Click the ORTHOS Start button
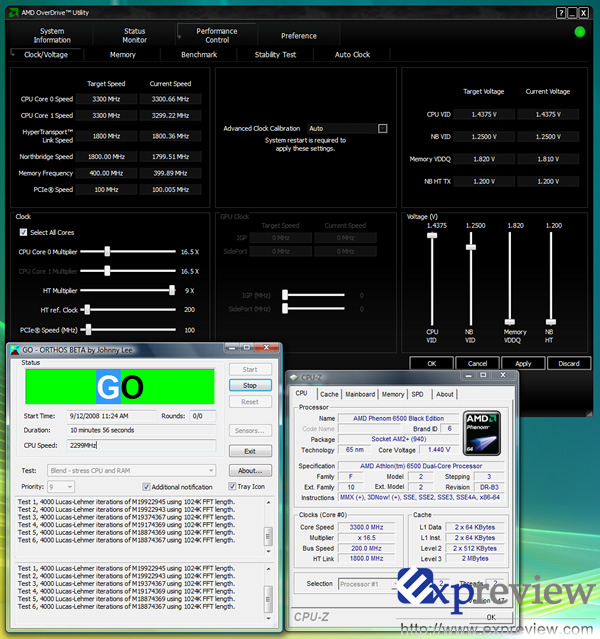 pyautogui.click(x=250, y=370)
